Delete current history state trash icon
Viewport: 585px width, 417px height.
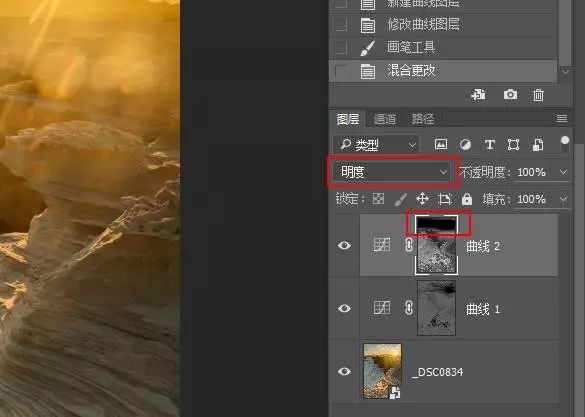click(x=538, y=95)
